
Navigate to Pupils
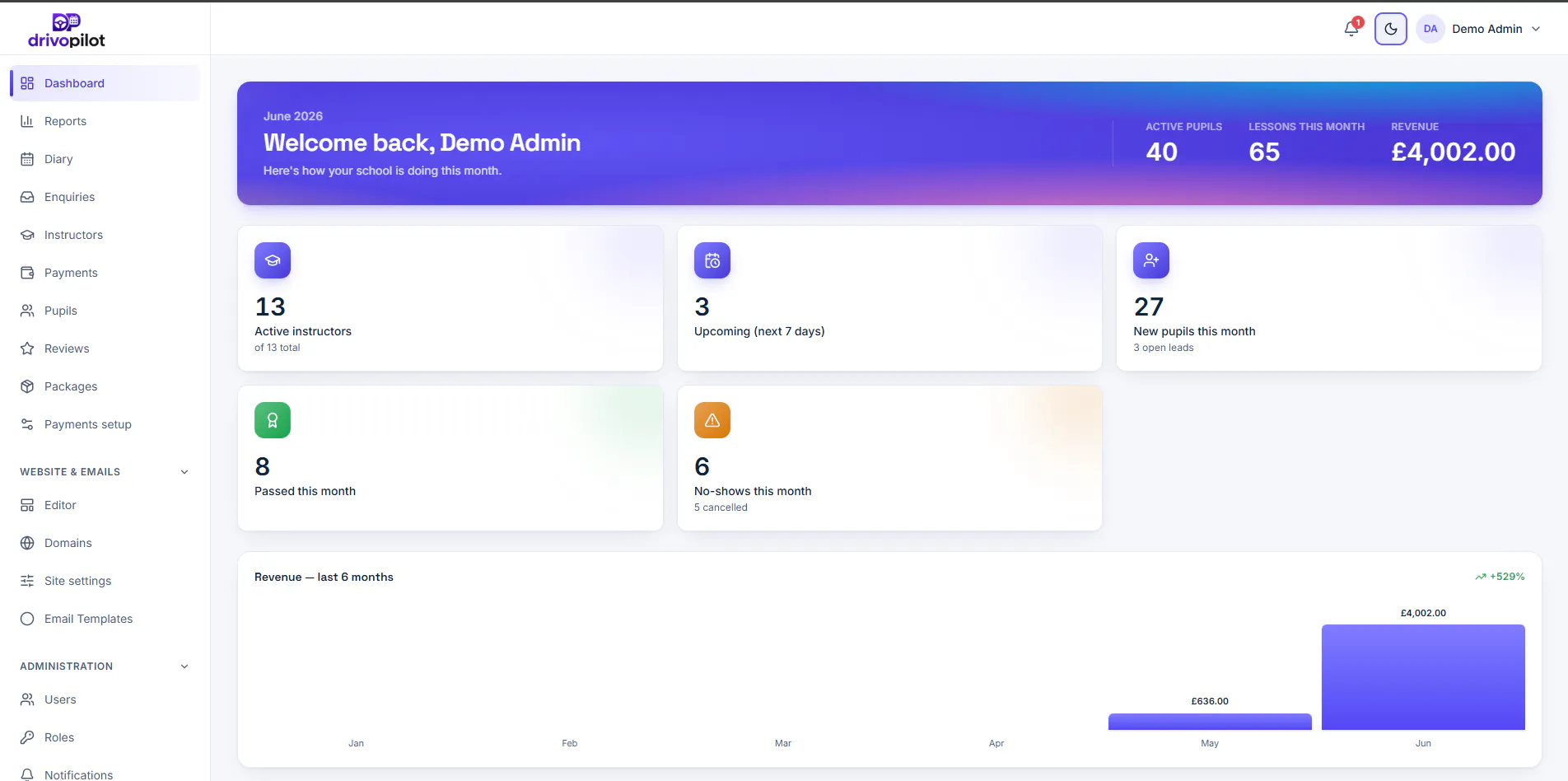(x=105, y=311)
